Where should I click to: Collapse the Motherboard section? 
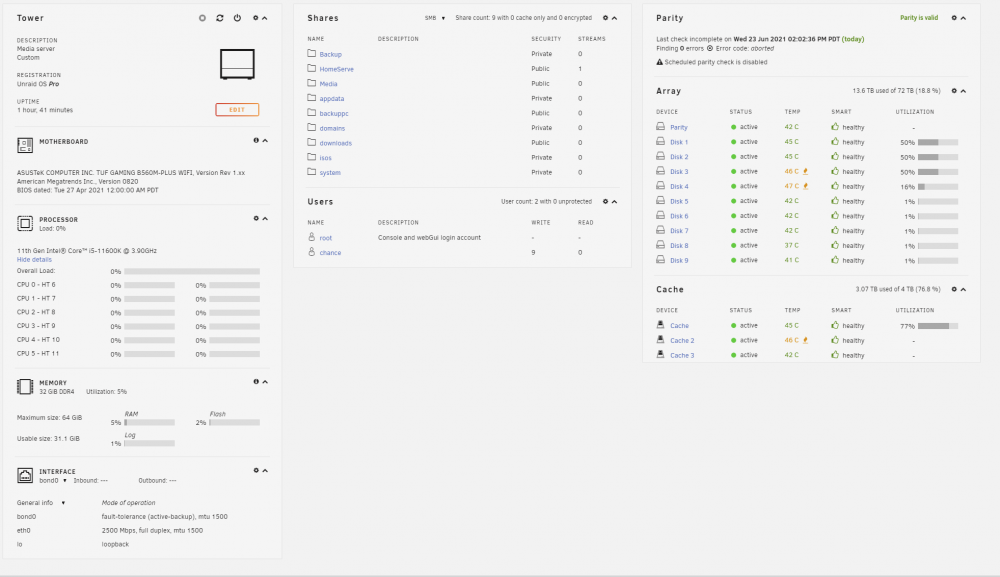coord(265,140)
